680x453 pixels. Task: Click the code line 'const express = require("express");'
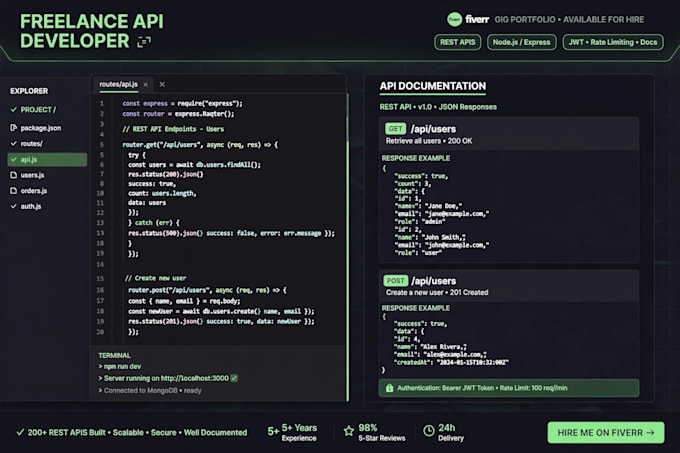pyautogui.click(x=183, y=104)
